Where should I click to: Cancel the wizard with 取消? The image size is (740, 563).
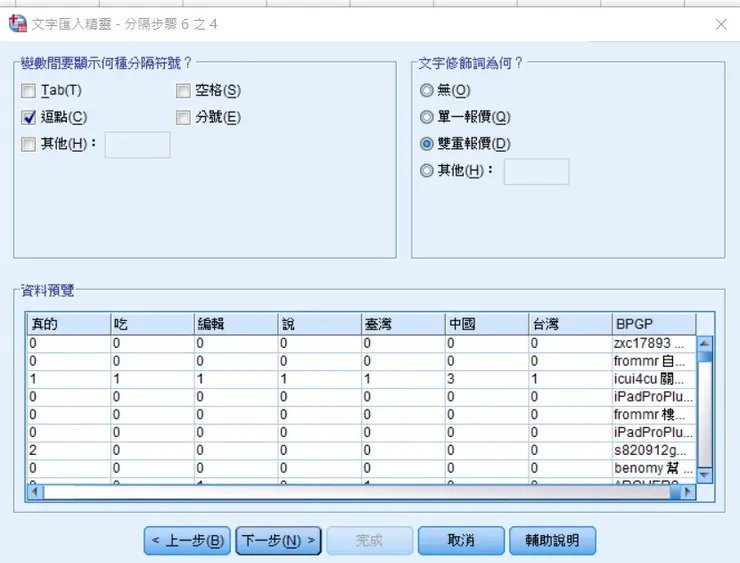coord(461,541)
